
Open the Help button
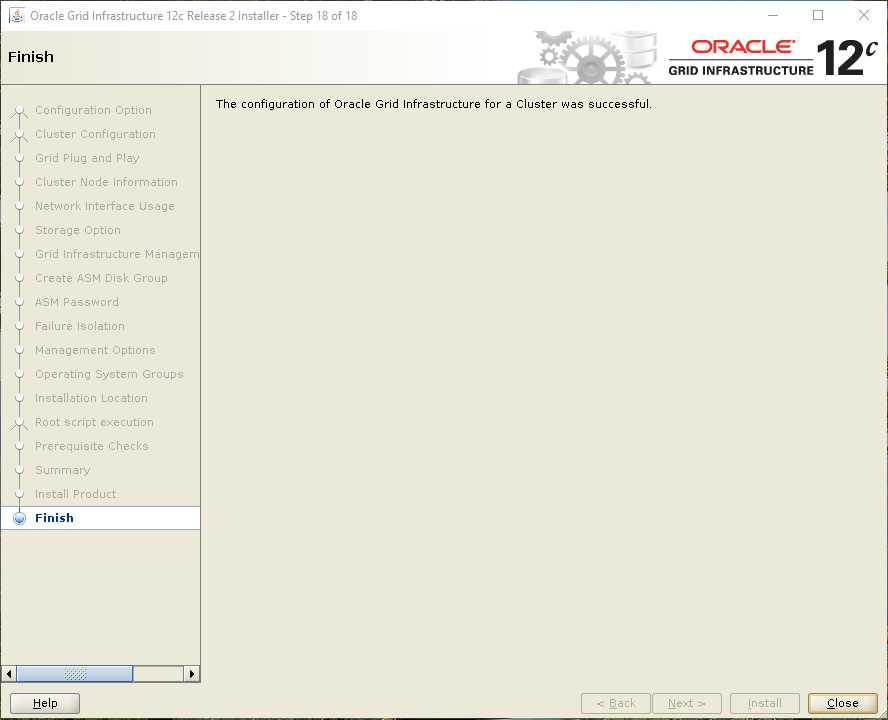(x=45, y=703)
